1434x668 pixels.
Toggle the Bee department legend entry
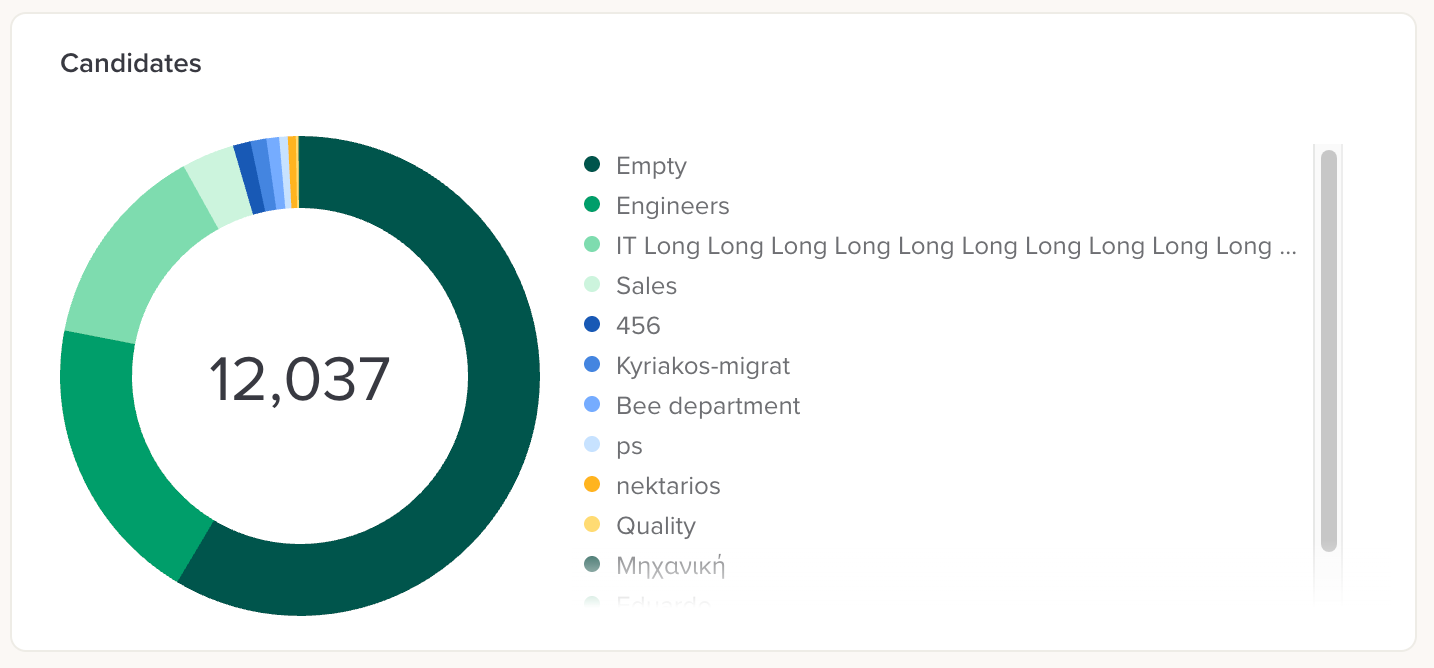tap(708, 406)
